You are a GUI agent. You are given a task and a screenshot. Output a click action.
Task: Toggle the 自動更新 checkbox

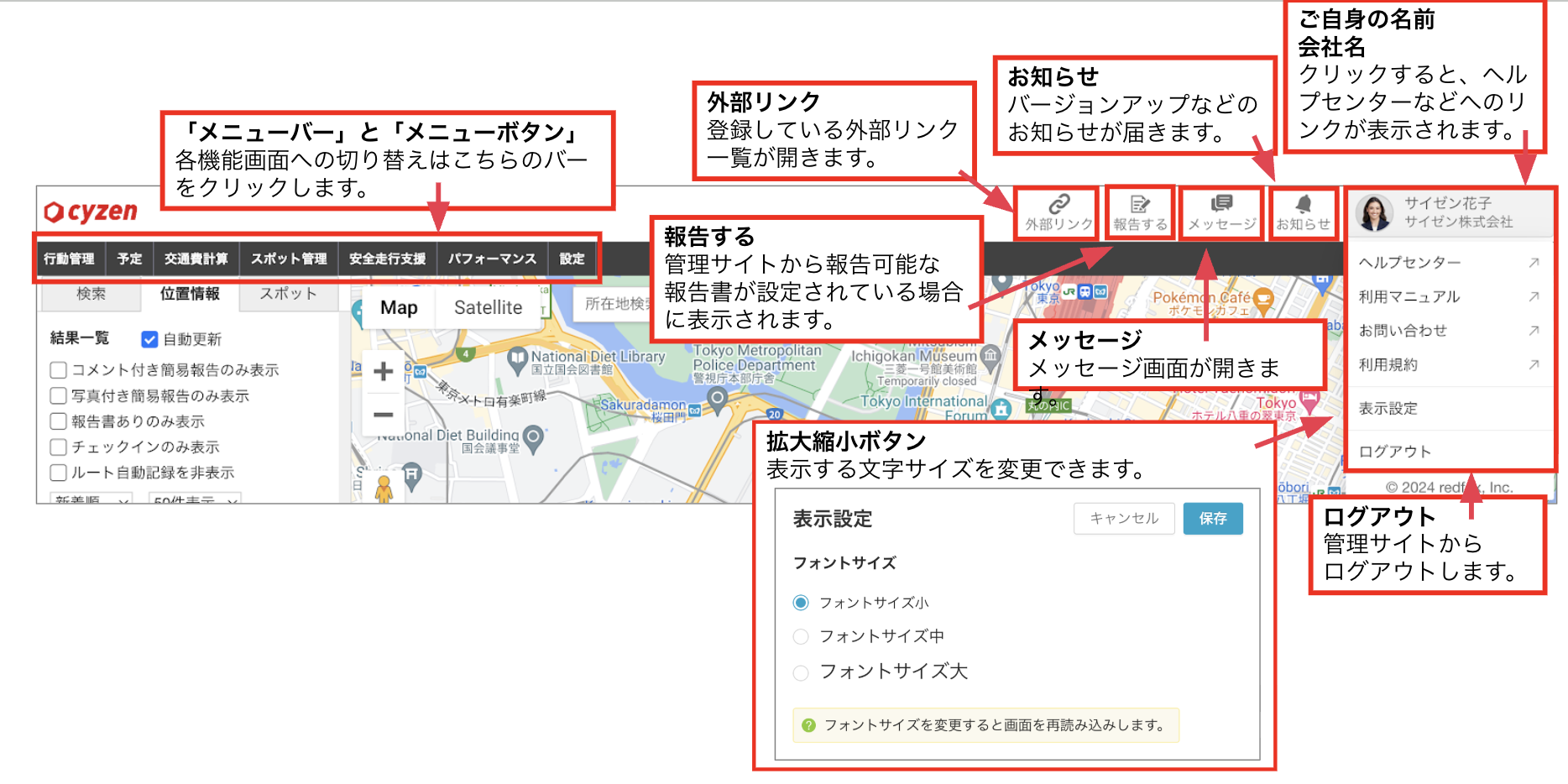coord(150,339)
